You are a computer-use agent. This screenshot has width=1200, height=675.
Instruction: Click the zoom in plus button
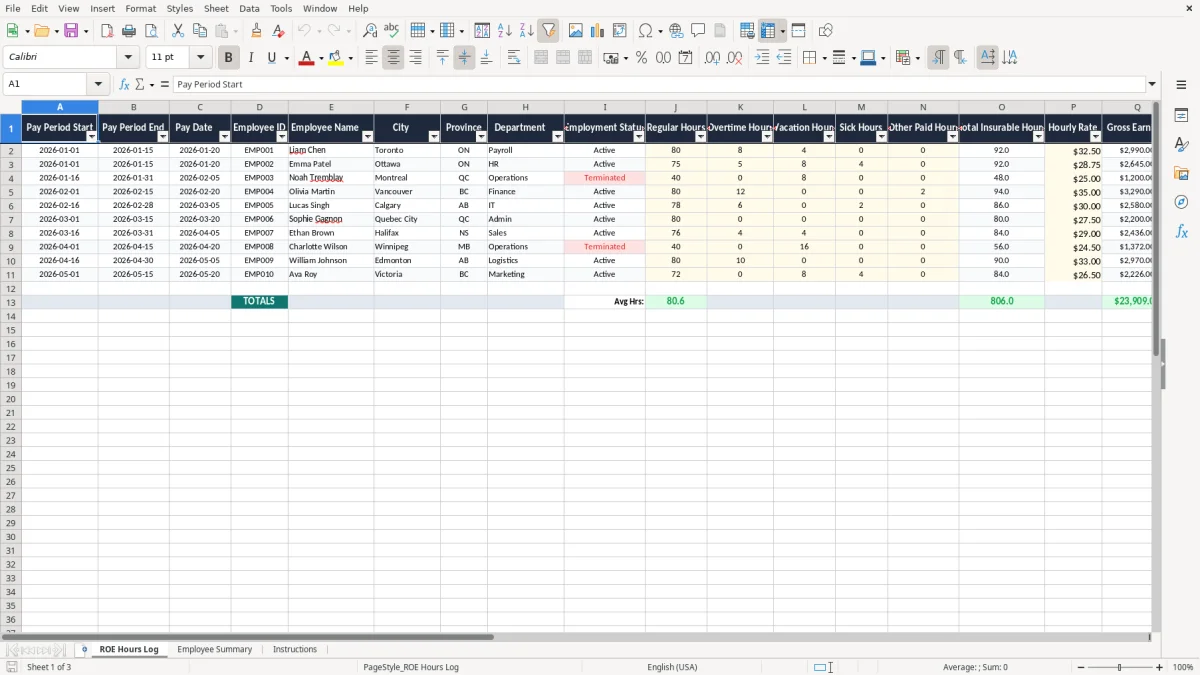pyautogui.click(x=1160, y=667)
